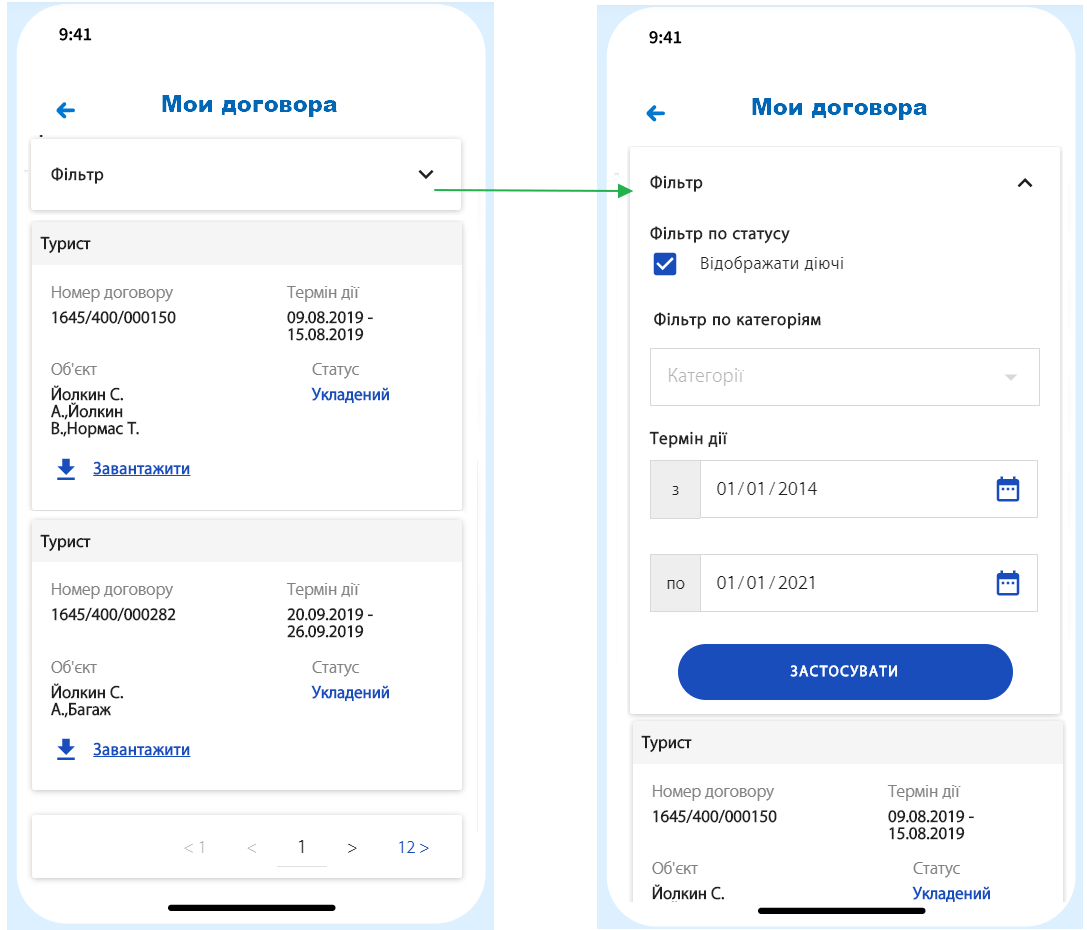Tap back arrow on expanded filter screen
Image resolution: width=1087 pixels, height=930 pixels.
coord(656,114)
